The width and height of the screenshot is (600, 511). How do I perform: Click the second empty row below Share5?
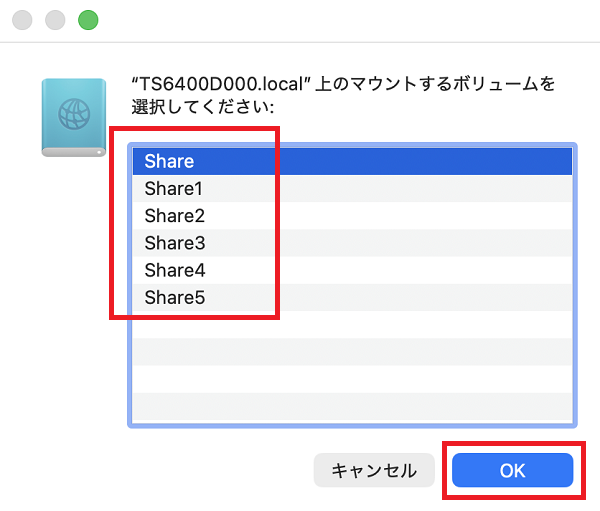point(350,352)
